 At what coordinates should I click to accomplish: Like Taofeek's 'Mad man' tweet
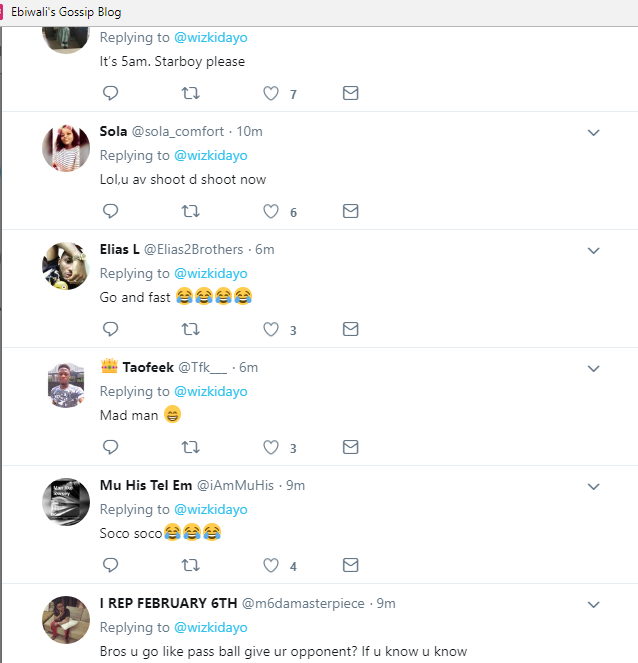click(270, 447)
